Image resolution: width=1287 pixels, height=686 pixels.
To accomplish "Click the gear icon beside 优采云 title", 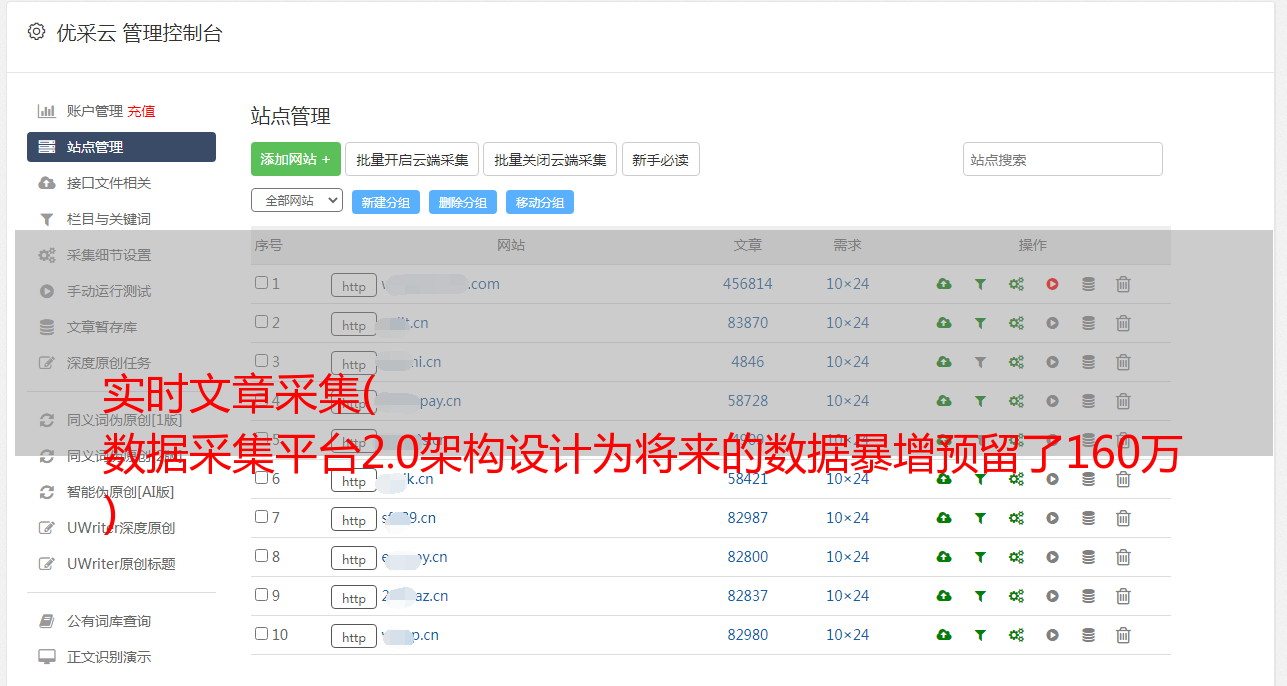I will pyautogui.click(x=37, y=32).
